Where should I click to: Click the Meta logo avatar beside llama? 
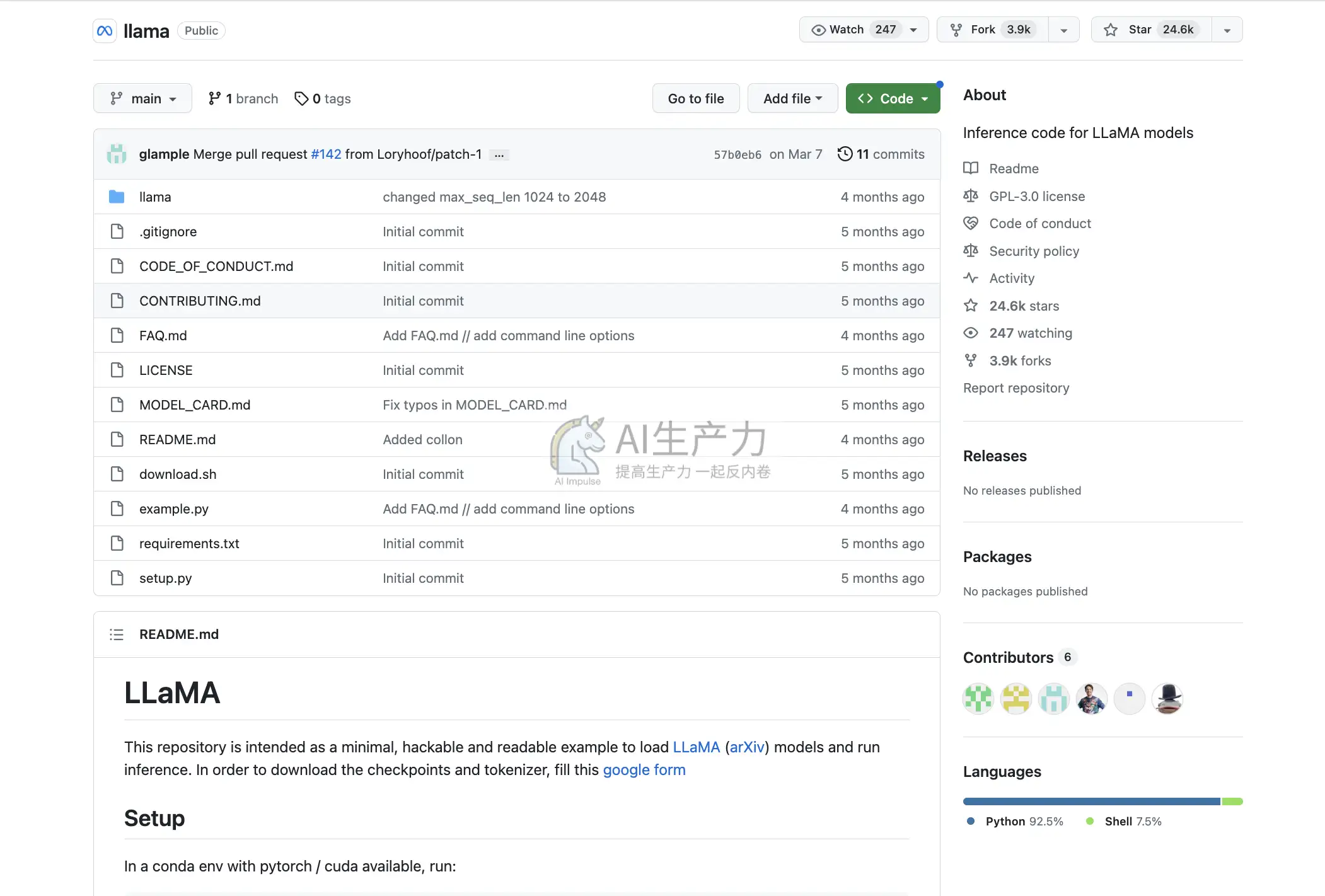click(x=105, y=30)
